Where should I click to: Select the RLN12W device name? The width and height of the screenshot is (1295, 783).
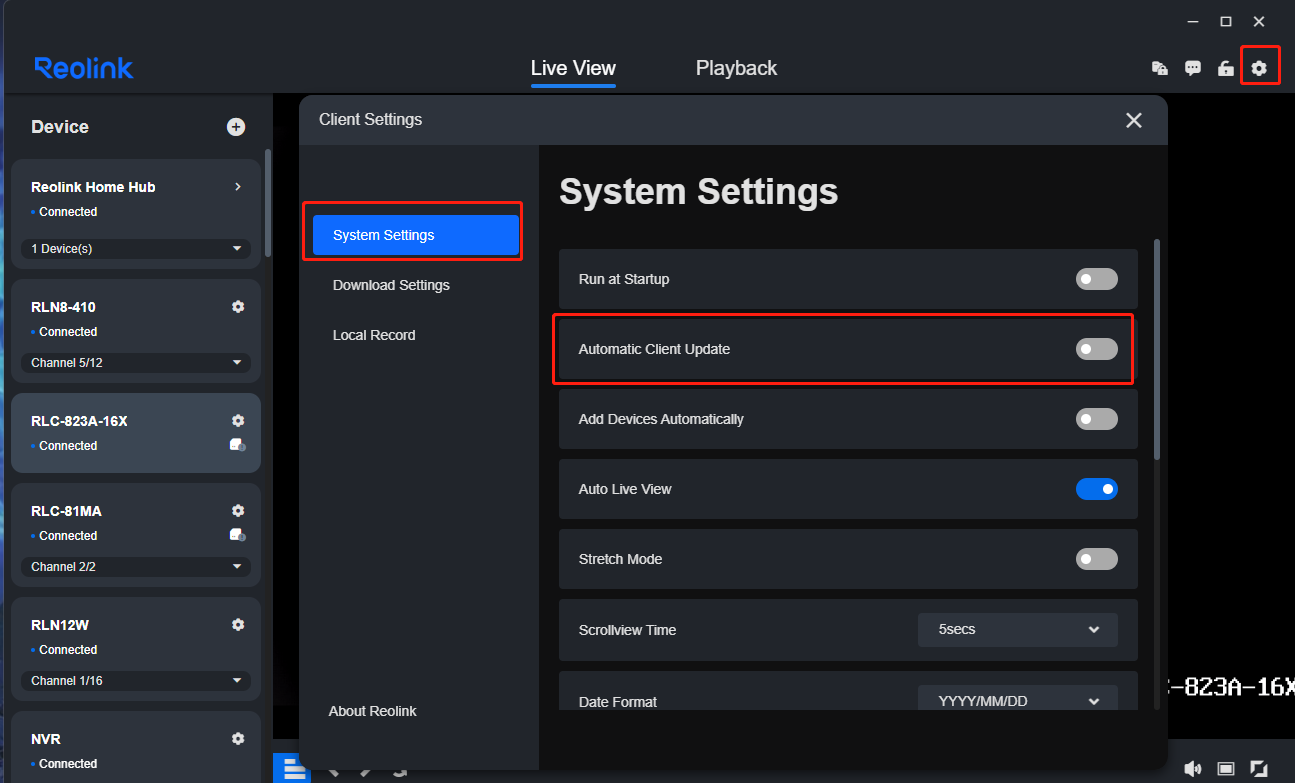[60, 625]
